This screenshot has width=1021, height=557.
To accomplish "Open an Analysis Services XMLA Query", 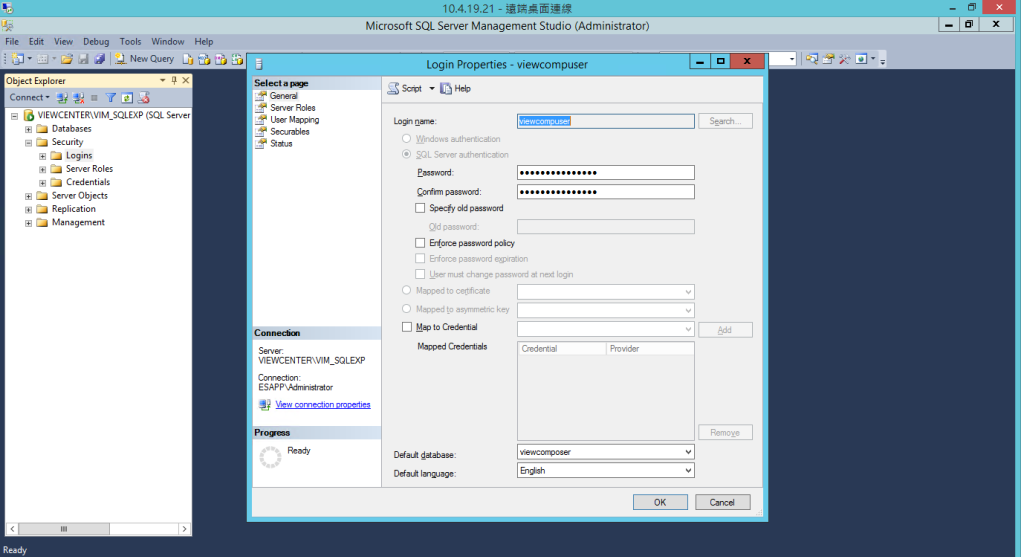I will 237,59.
